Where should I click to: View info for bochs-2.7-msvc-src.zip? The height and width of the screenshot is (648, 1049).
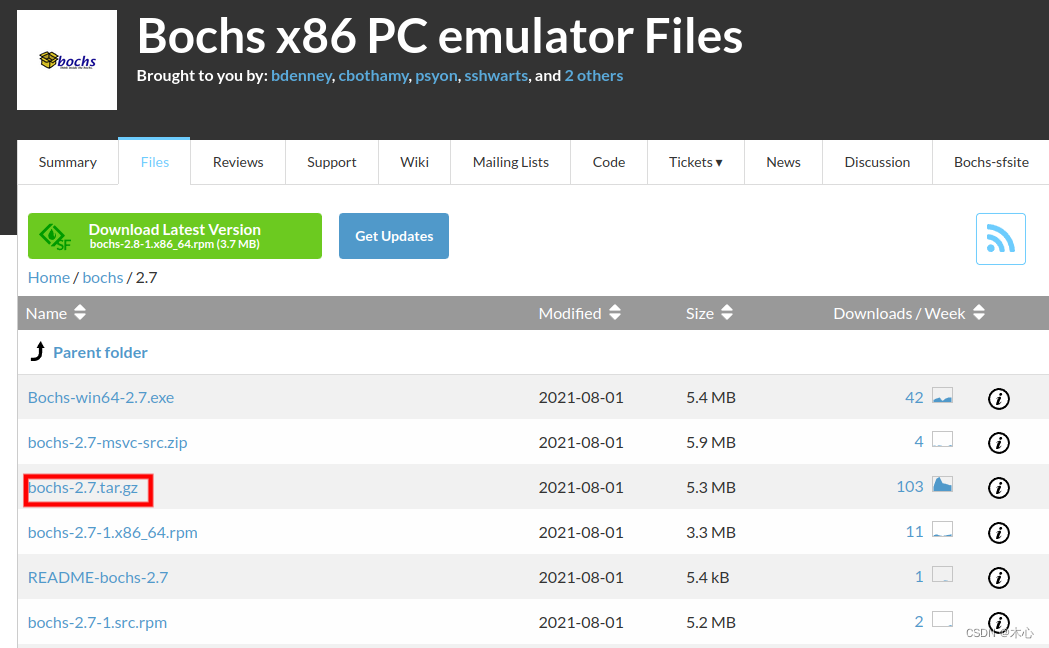[998, 443]
